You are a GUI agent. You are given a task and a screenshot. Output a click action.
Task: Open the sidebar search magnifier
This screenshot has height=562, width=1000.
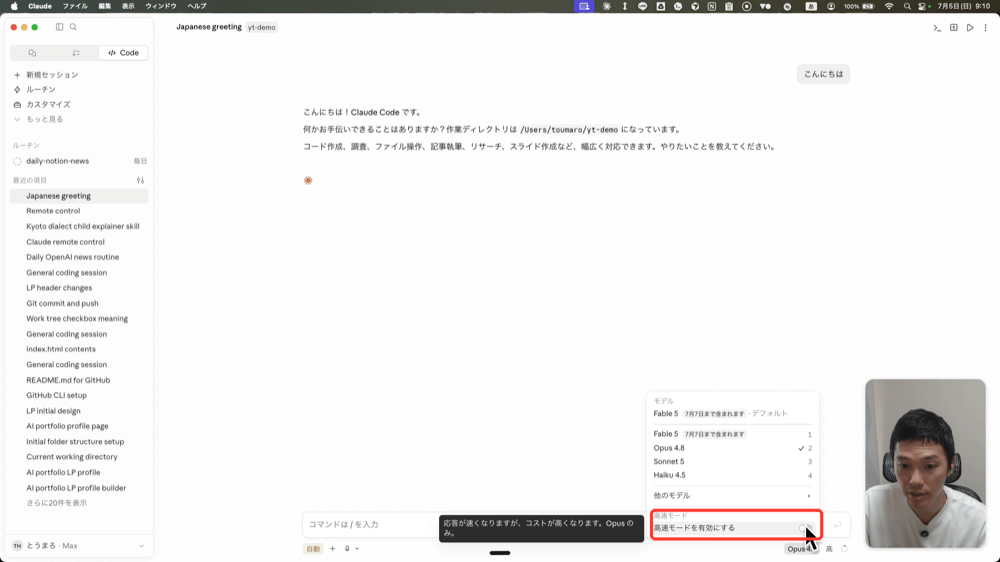tap(73, 27)
